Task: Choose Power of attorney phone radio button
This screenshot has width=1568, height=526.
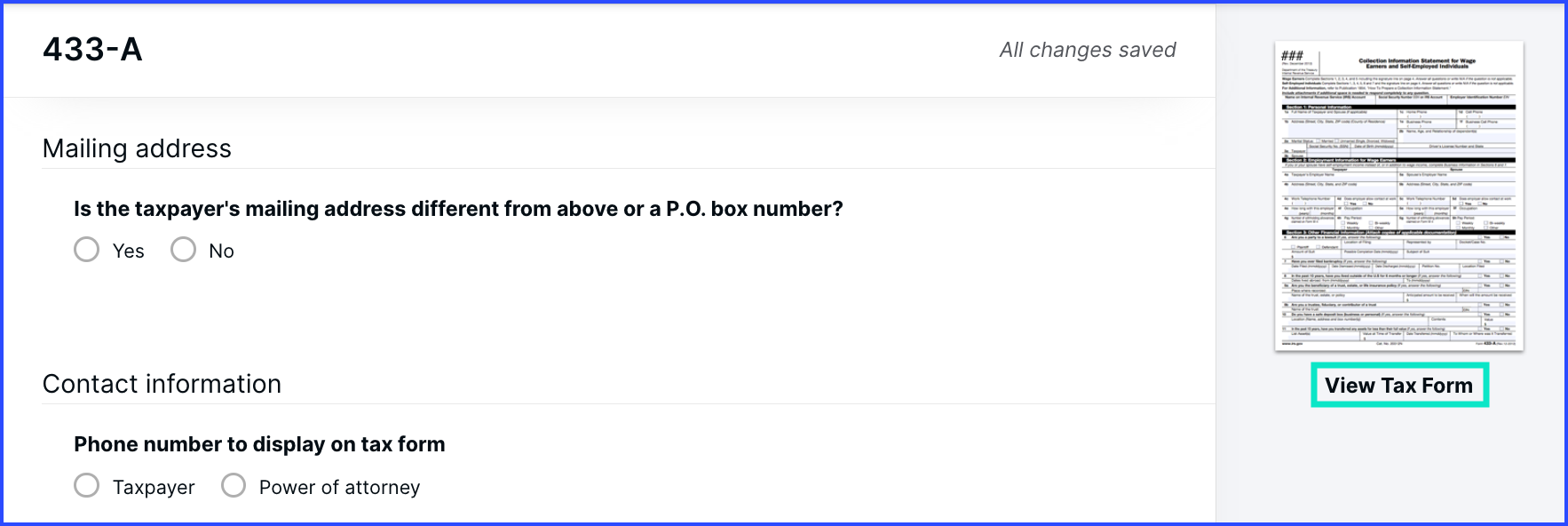Action: point(233,485)
